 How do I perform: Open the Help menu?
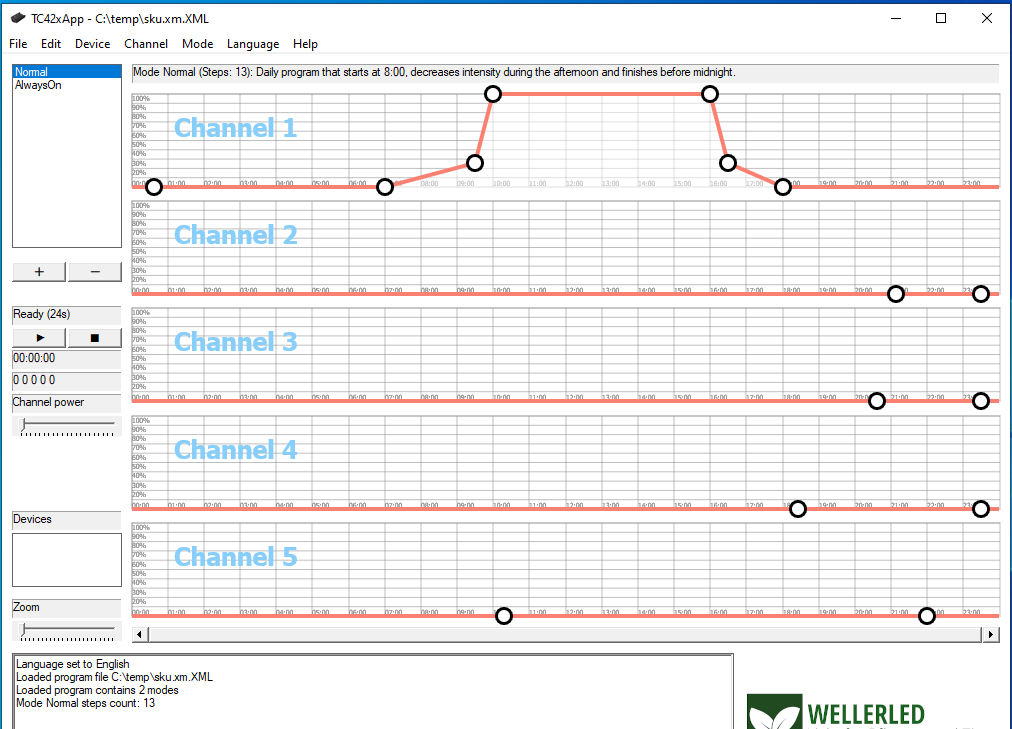305,44
